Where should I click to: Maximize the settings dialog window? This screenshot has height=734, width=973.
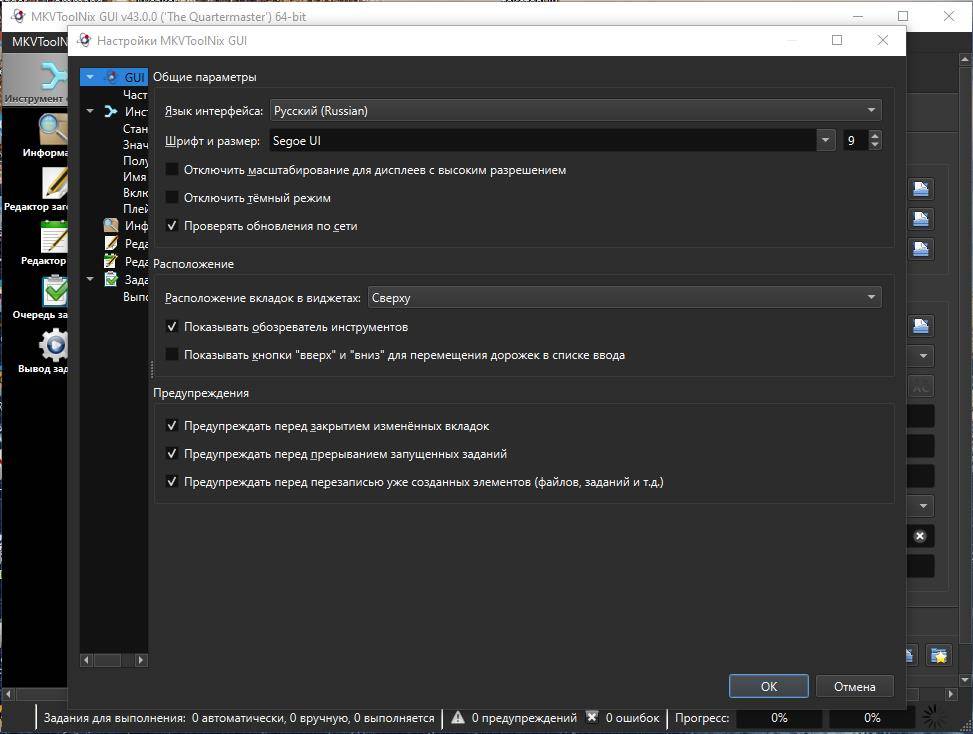pyautogui.click(x=836, y=40)
